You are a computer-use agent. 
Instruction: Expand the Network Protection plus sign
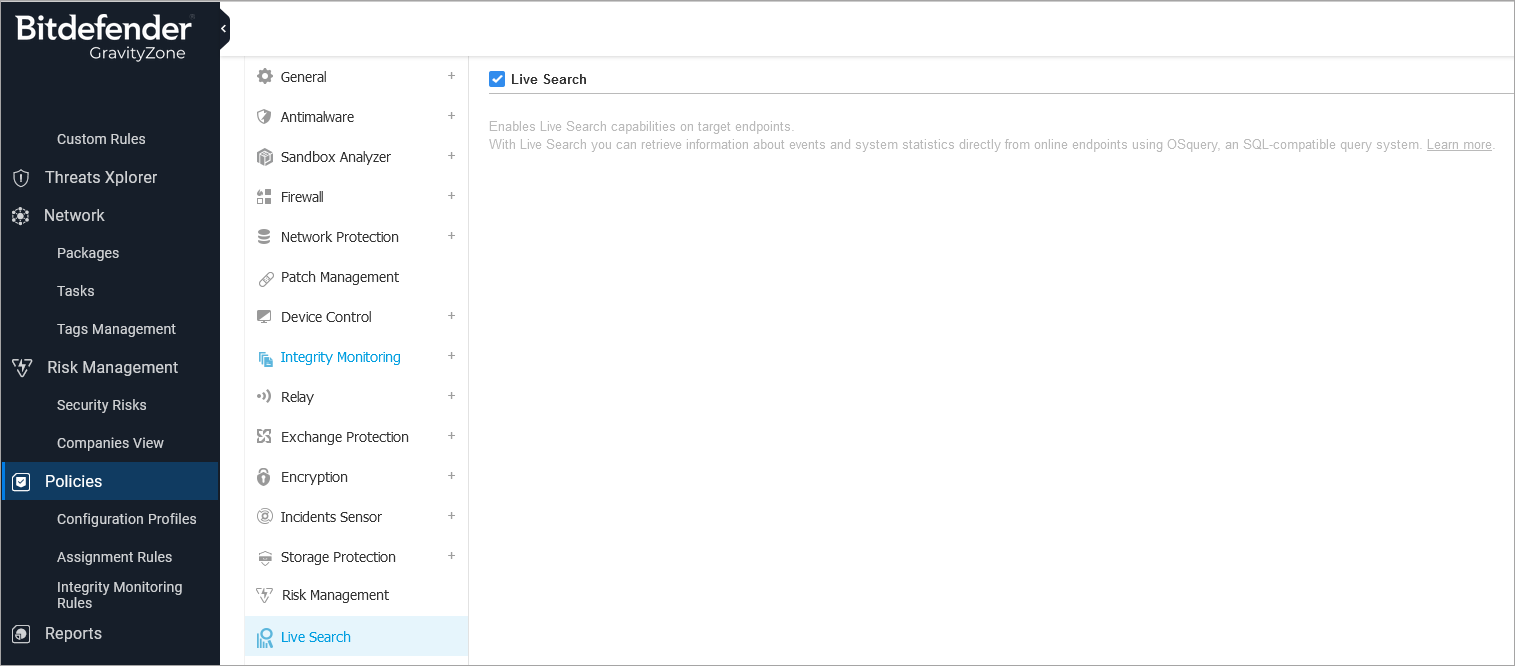pyautogui.click(x=451, y=236)
